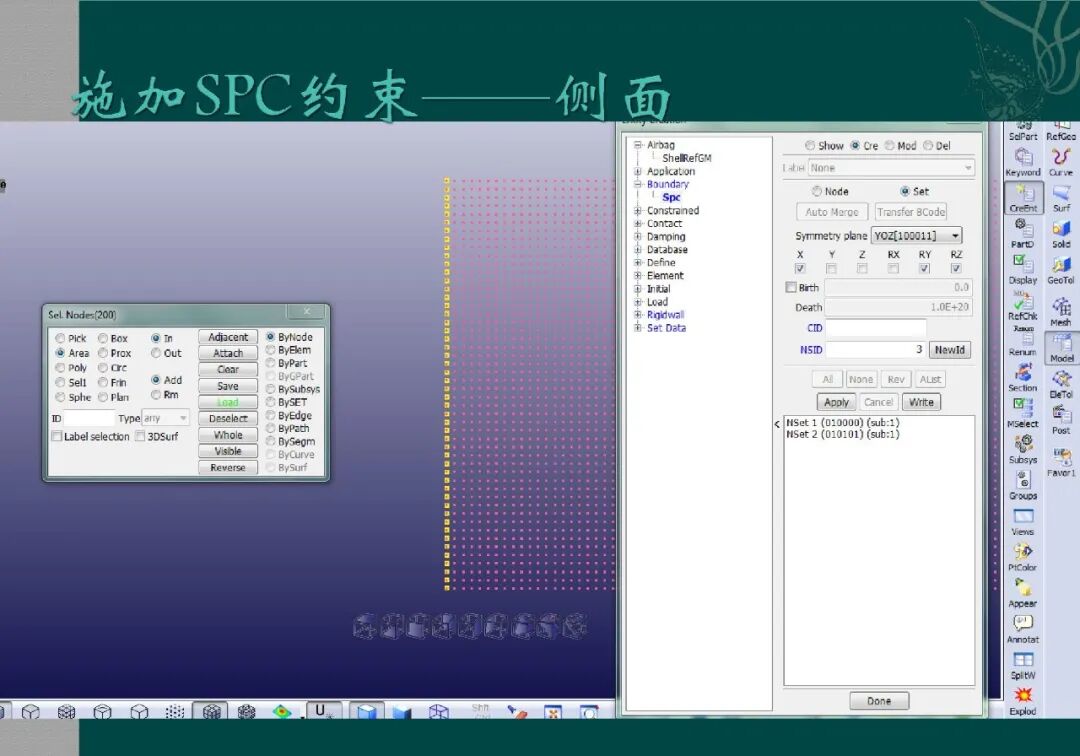Select the CreEnt entity creation icon
This screenshot has width=1080, height=756.
(x=1024, y=198)
